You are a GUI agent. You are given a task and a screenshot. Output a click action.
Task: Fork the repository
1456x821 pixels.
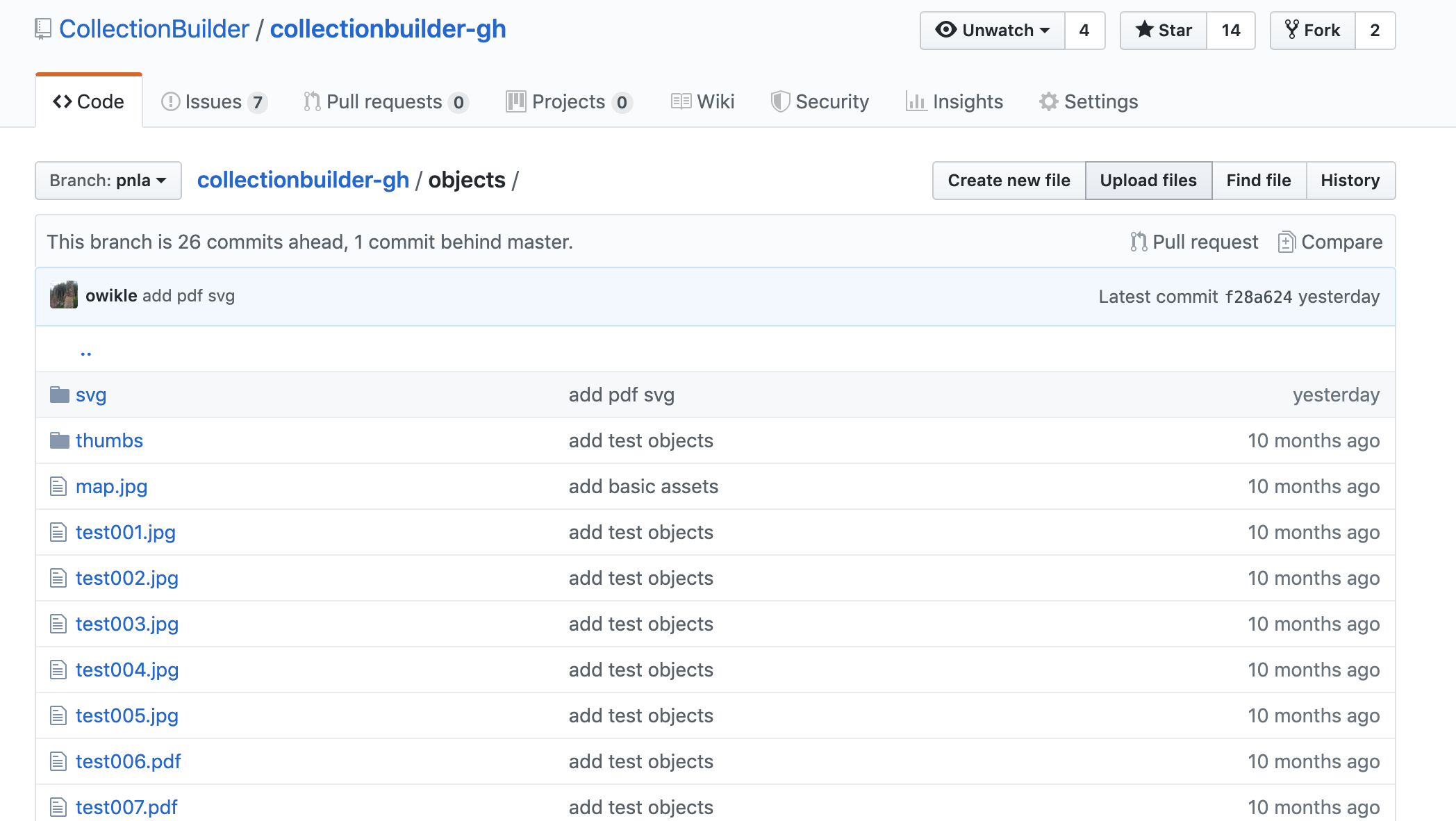click(x=1312, y=31)
